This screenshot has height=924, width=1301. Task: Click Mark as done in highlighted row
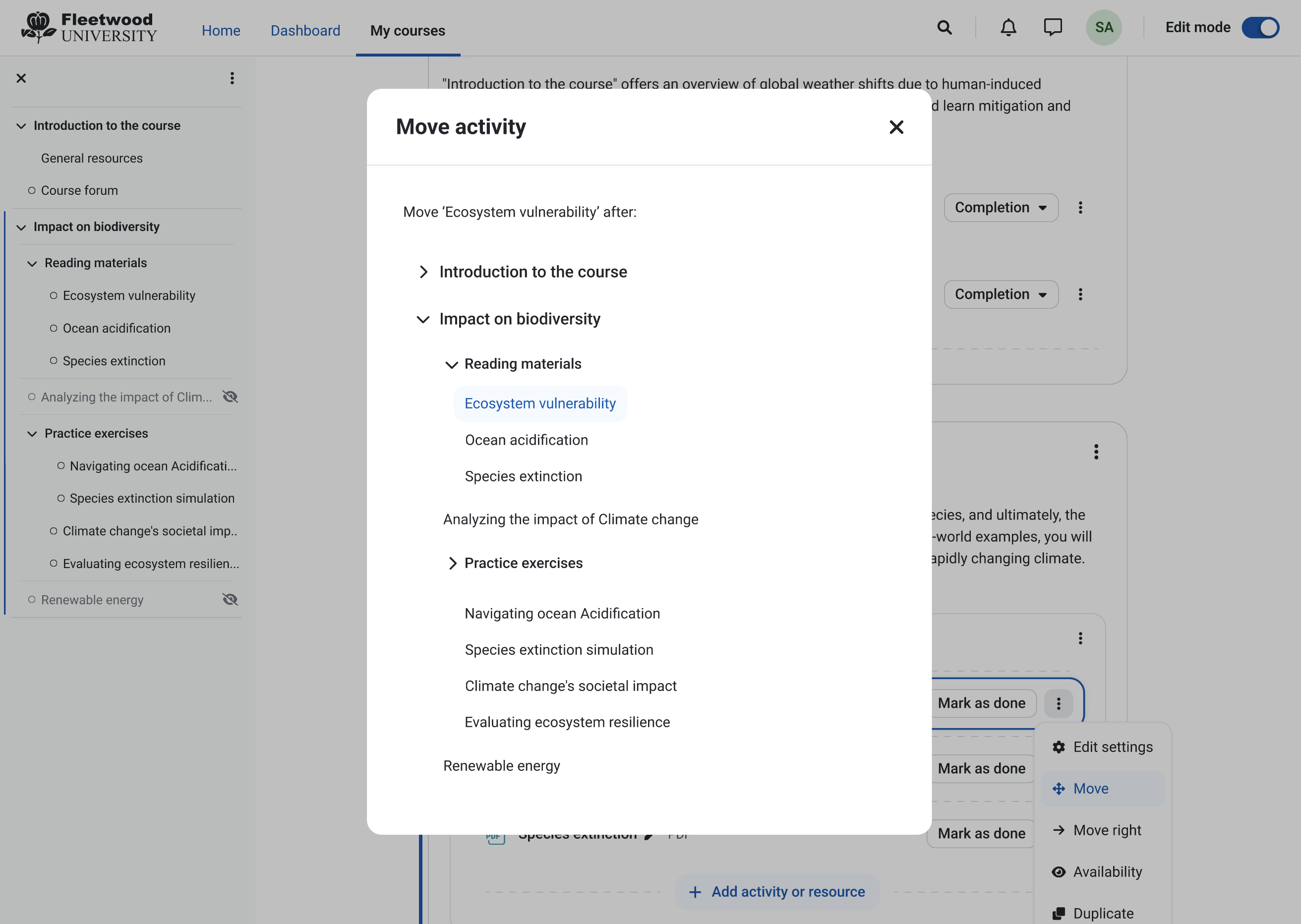(982, 703)
